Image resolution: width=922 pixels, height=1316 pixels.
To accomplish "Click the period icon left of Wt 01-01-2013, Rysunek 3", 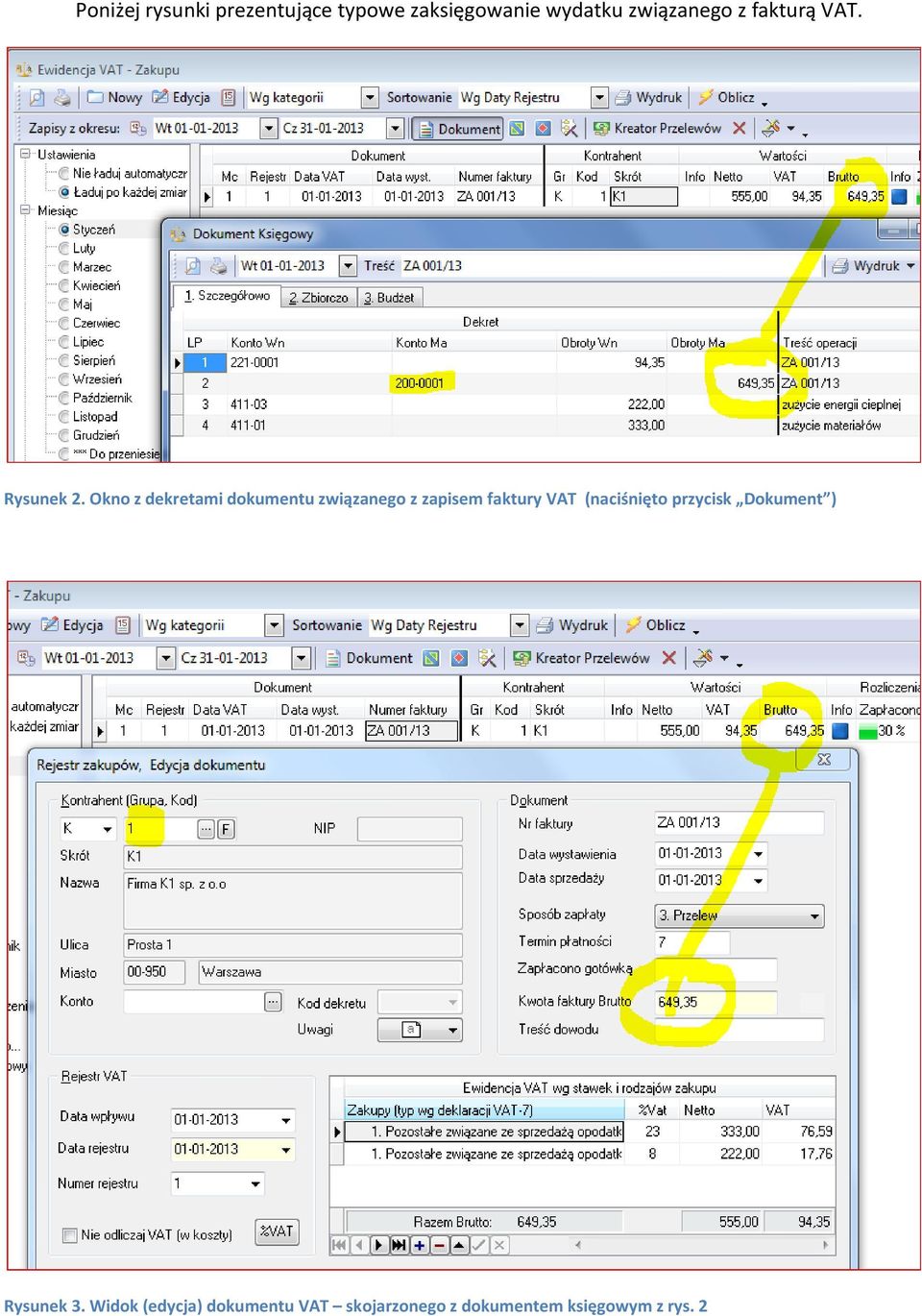I will [x=26, y=658].
